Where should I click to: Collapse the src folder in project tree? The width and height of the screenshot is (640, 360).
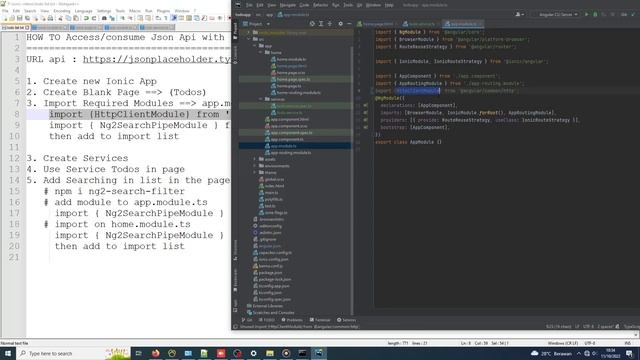(249, 39)
